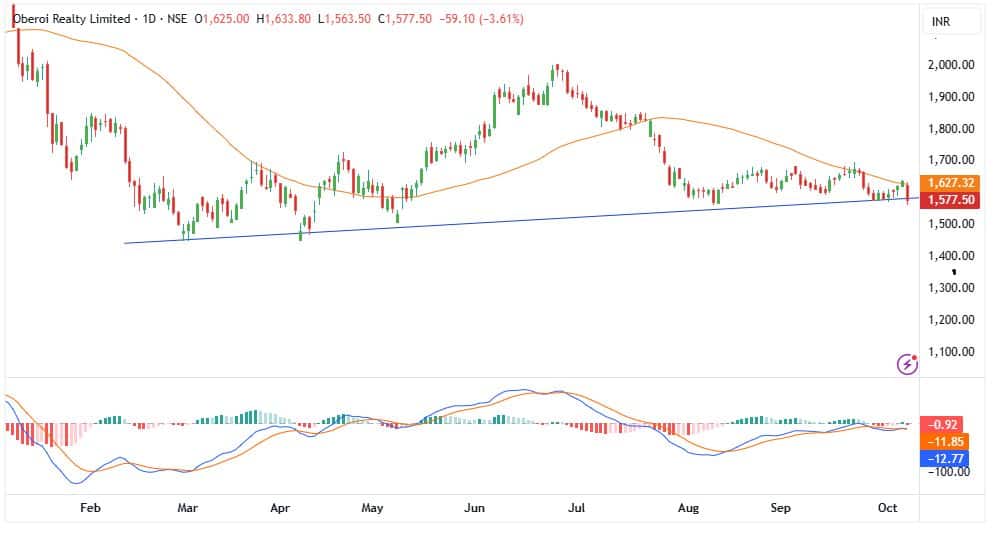Click the Feb marker on time axis

[x=91, y=508]
